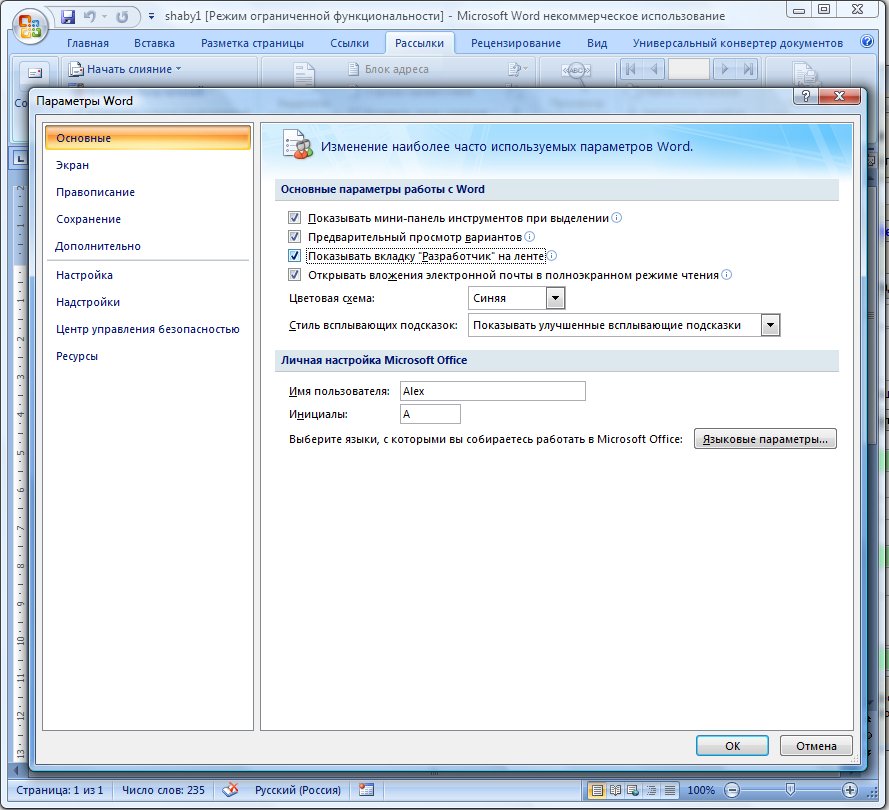
Task: Save document via quick access toolbar
Action: [x=67, y=16]
